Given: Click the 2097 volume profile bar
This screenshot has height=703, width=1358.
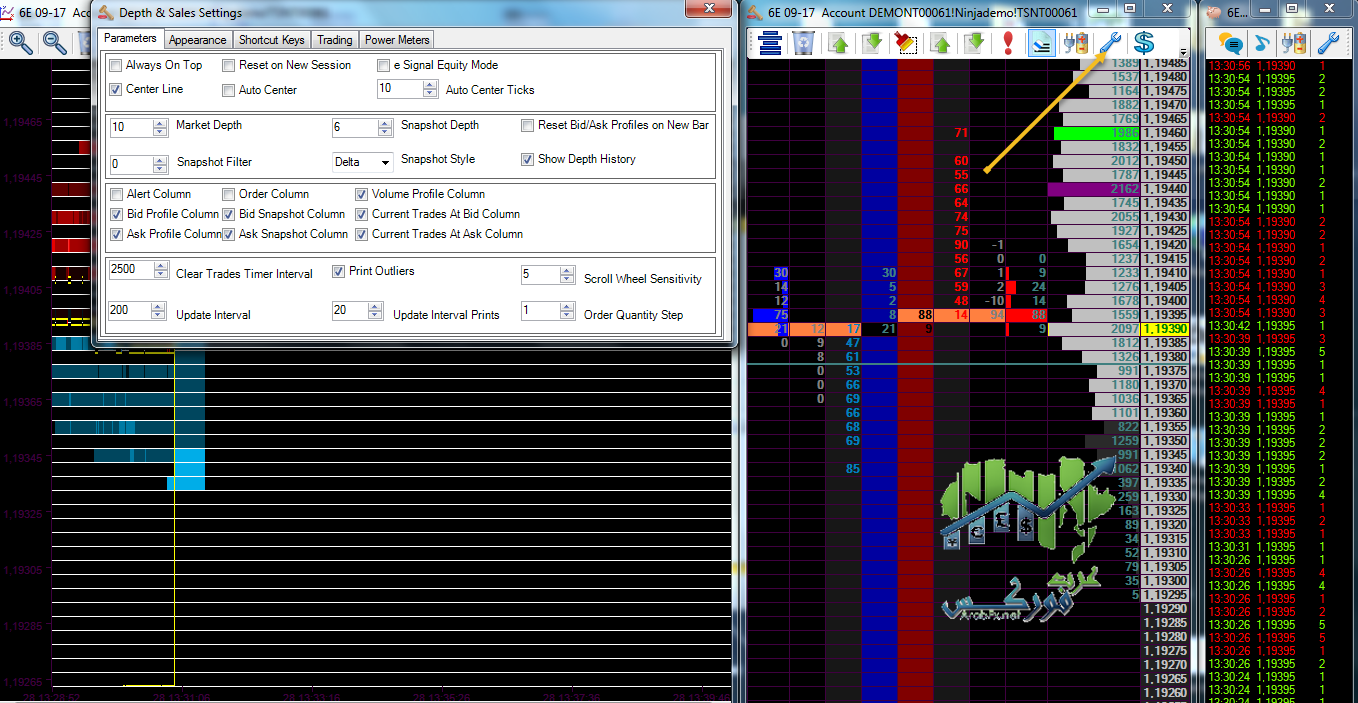Looking at the screenshot, I should (1095, 329).
